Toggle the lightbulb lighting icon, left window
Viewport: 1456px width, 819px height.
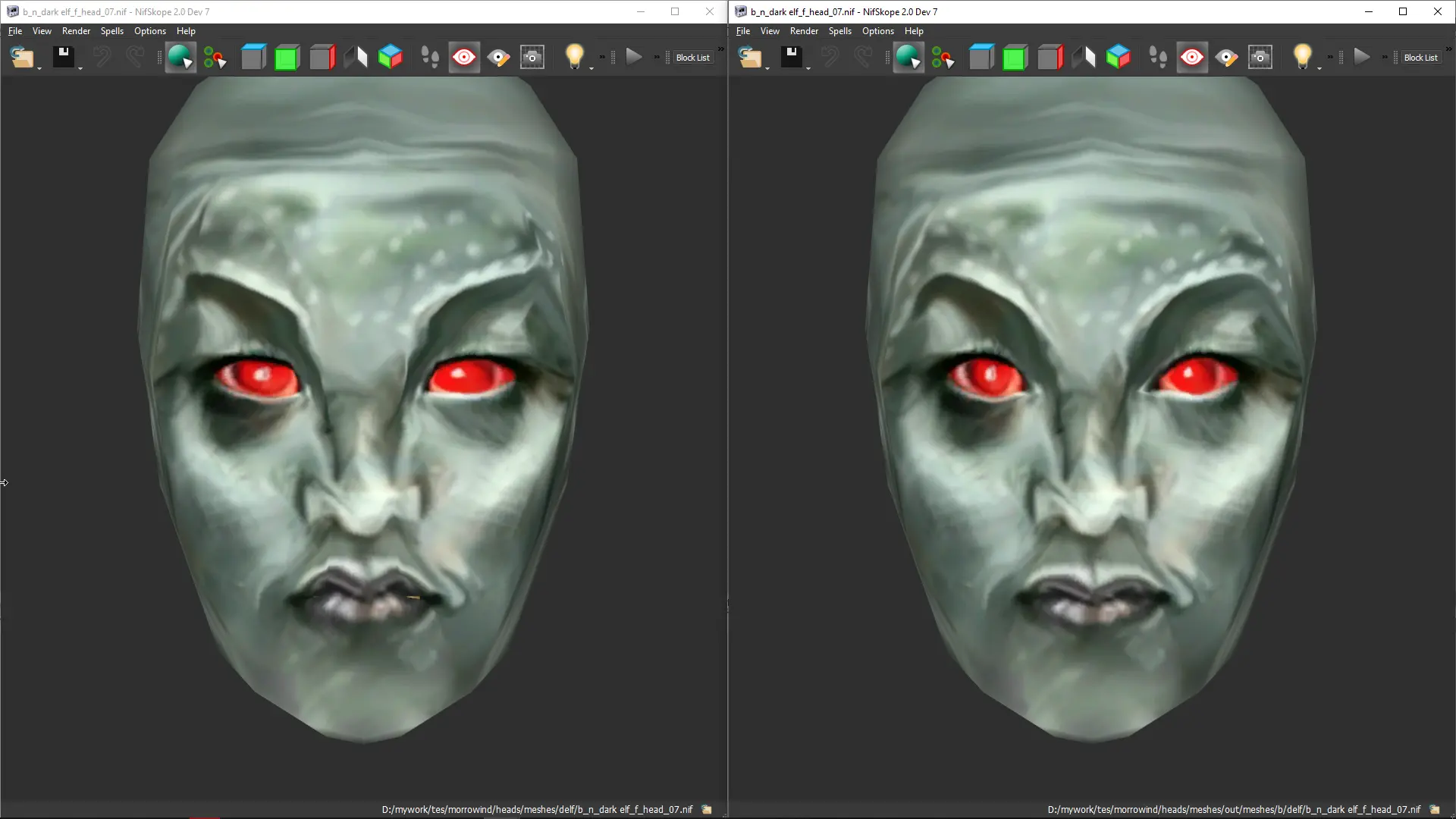click(x=575, y=56)
